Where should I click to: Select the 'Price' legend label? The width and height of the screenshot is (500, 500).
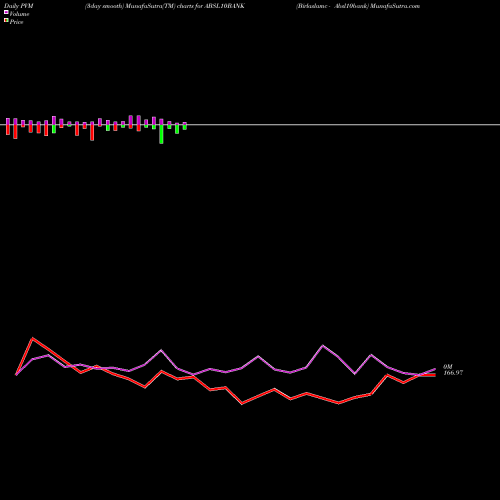tap(16, 22)
